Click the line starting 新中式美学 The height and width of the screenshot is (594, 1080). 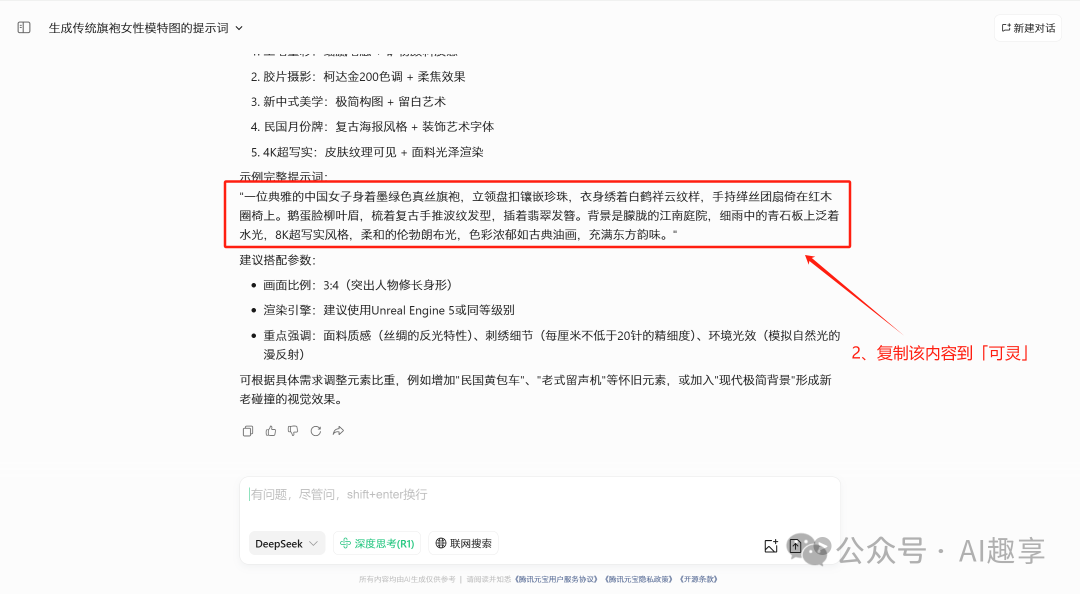click(349, 101)
